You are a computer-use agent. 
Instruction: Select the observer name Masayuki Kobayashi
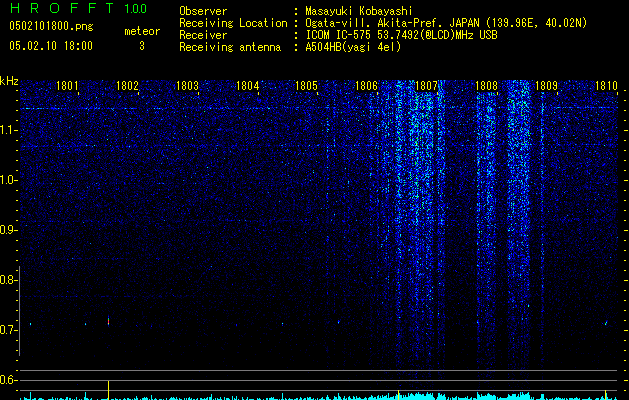[x=359, y=11]
